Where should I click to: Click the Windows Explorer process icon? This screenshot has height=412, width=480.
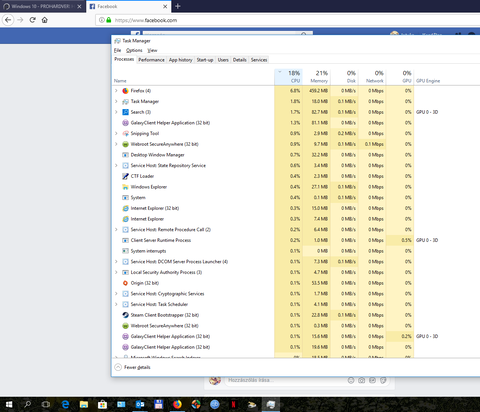coord(125,187)
